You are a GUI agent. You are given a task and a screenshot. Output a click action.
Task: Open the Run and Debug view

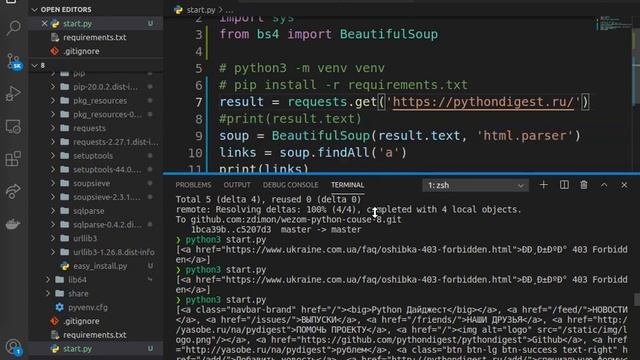tap(13, 94)
